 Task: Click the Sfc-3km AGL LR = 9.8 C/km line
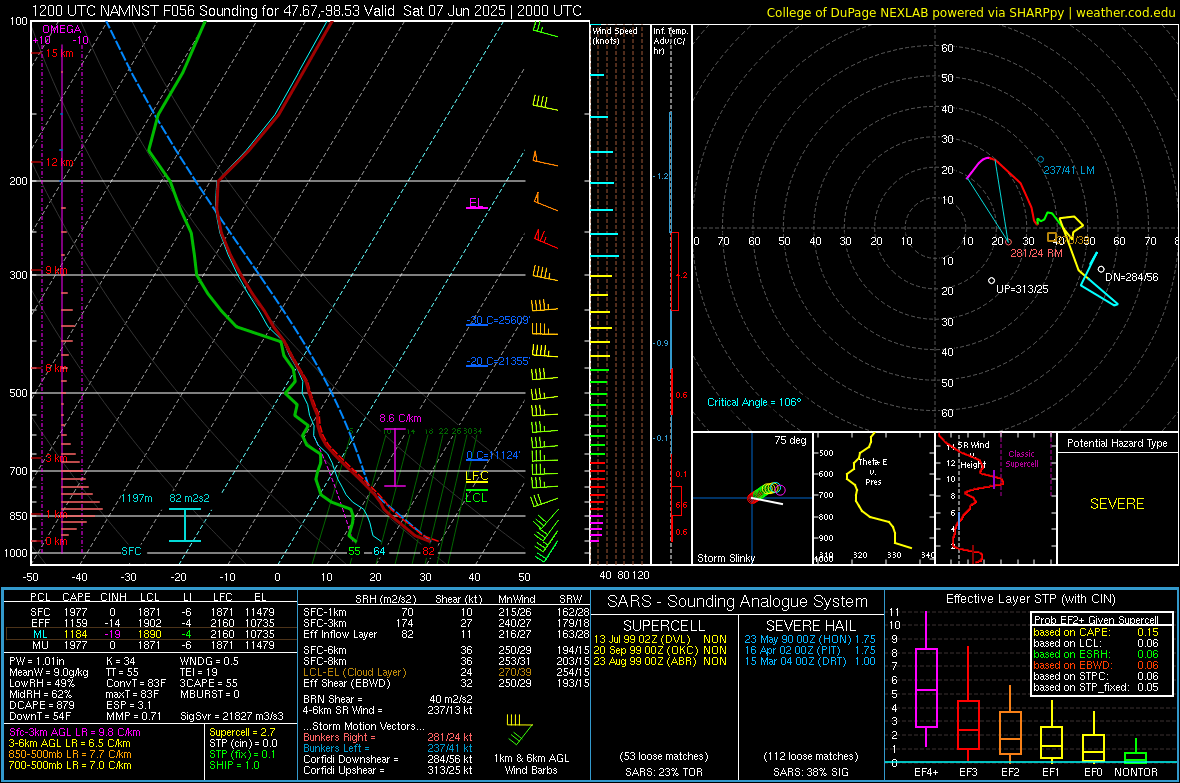(75, 732)
